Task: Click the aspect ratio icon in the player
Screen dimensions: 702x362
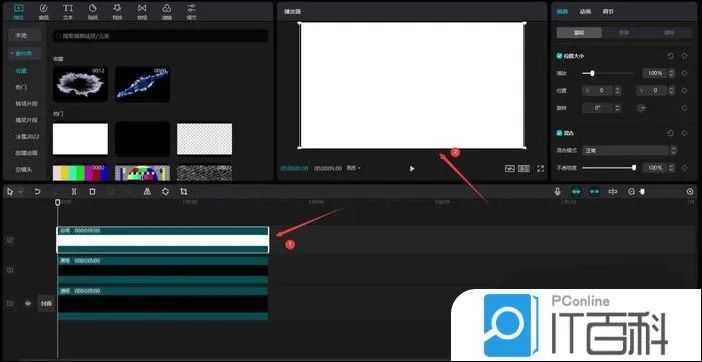Action: (x=524, y=169)
